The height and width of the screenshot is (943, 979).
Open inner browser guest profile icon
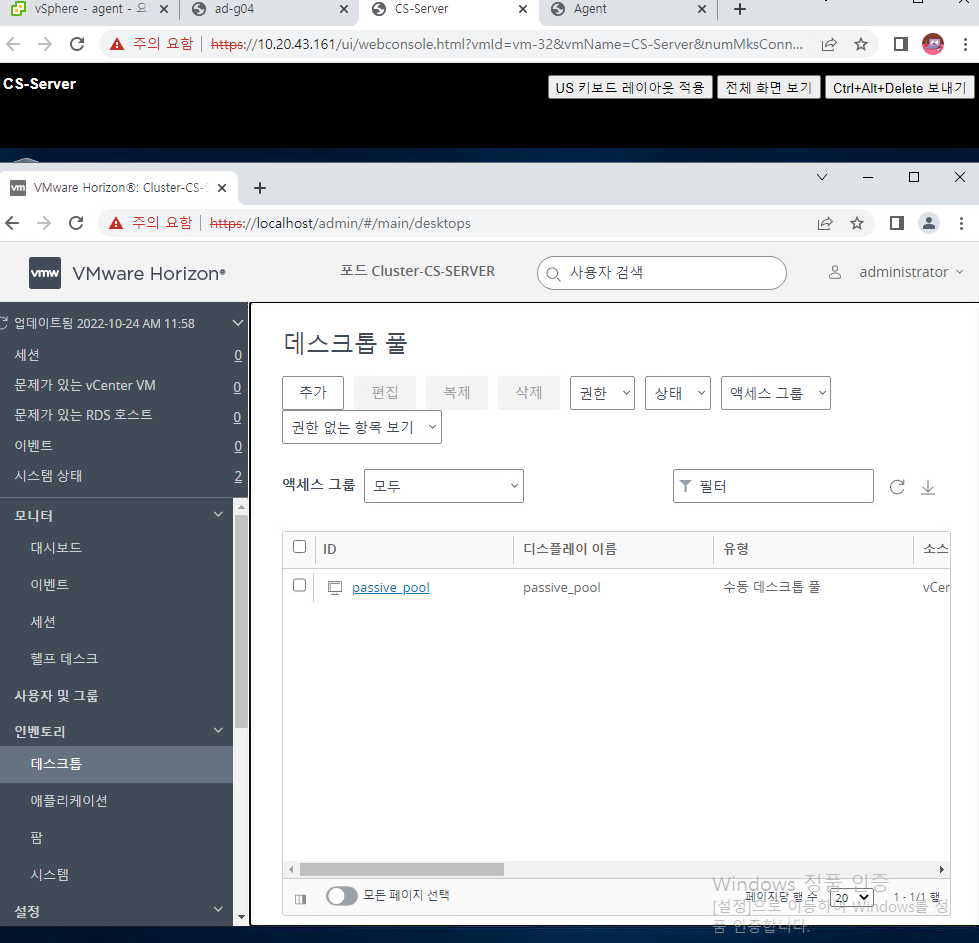click(x=929, y=223)
